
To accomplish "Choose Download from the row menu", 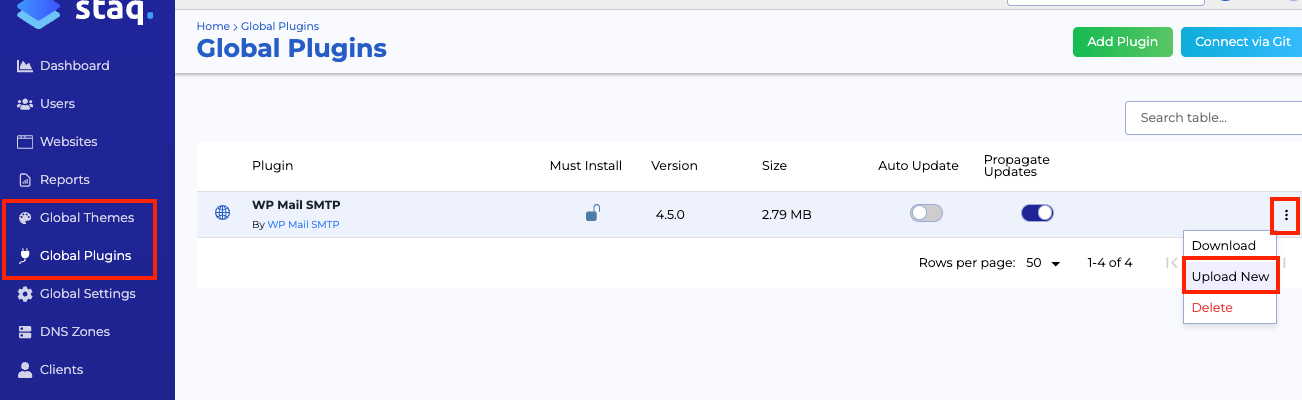I will click(1224, 246).
